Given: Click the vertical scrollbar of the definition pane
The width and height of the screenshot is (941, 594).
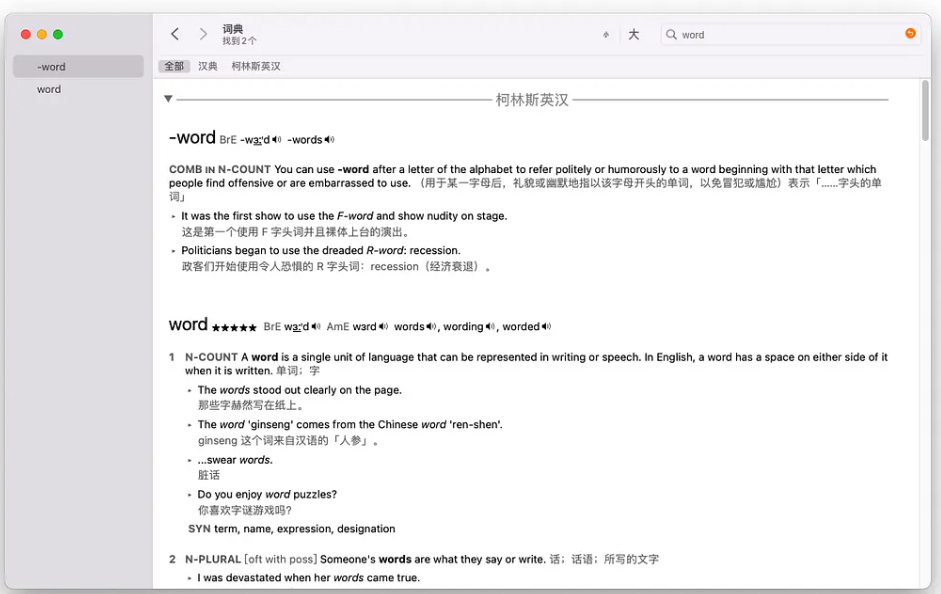Looking at the screenshot, I should pyautogui.click(x=925, y=111).
